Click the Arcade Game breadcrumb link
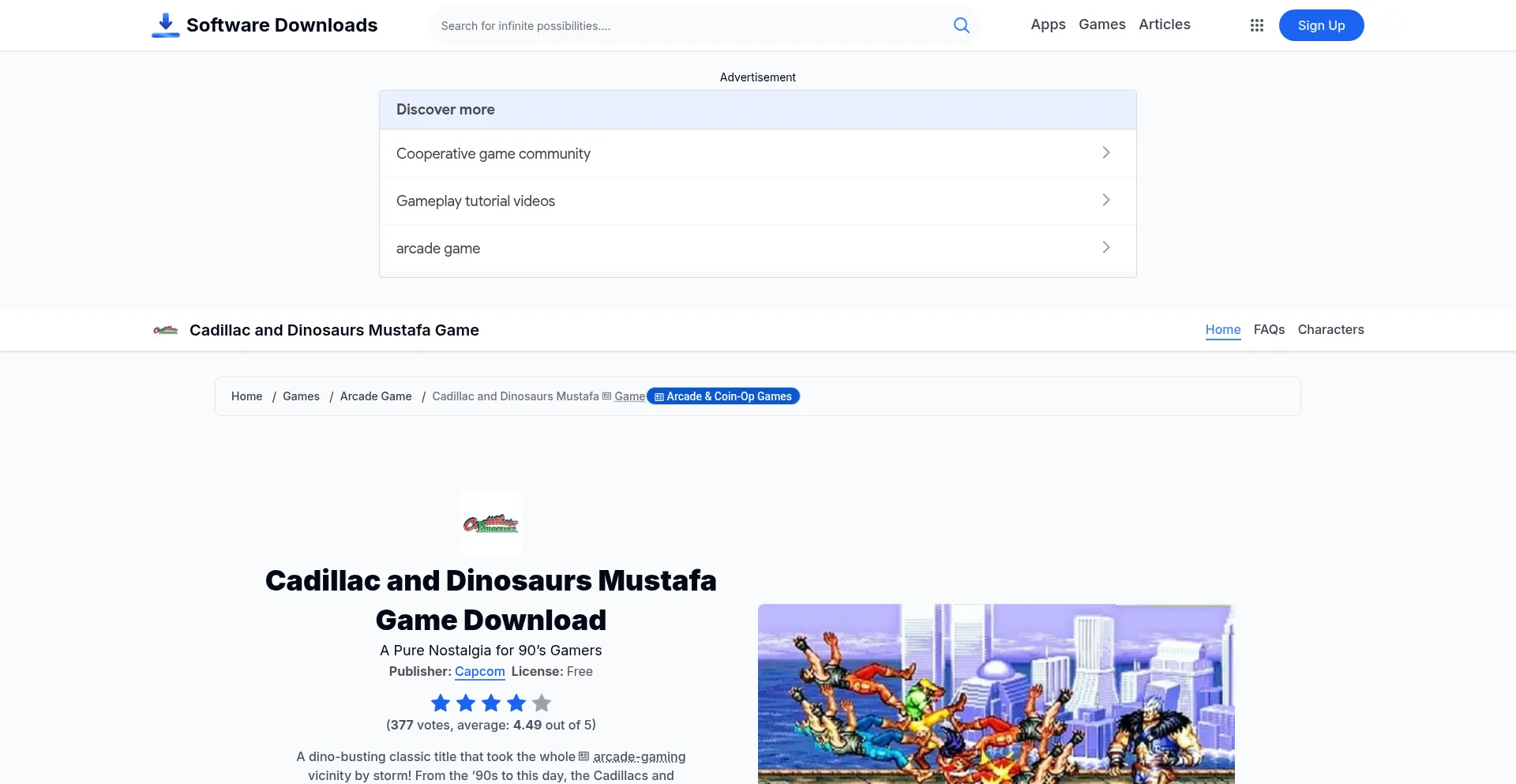The width and height of the screenshot is (1516, 784). pos(376,396)
